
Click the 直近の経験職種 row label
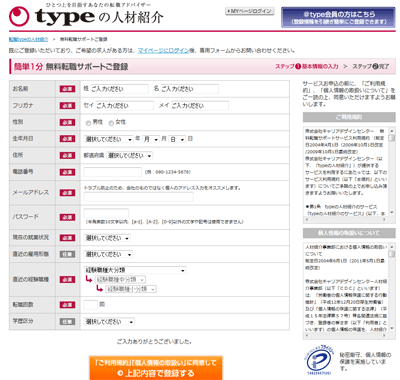click(31, 279)
